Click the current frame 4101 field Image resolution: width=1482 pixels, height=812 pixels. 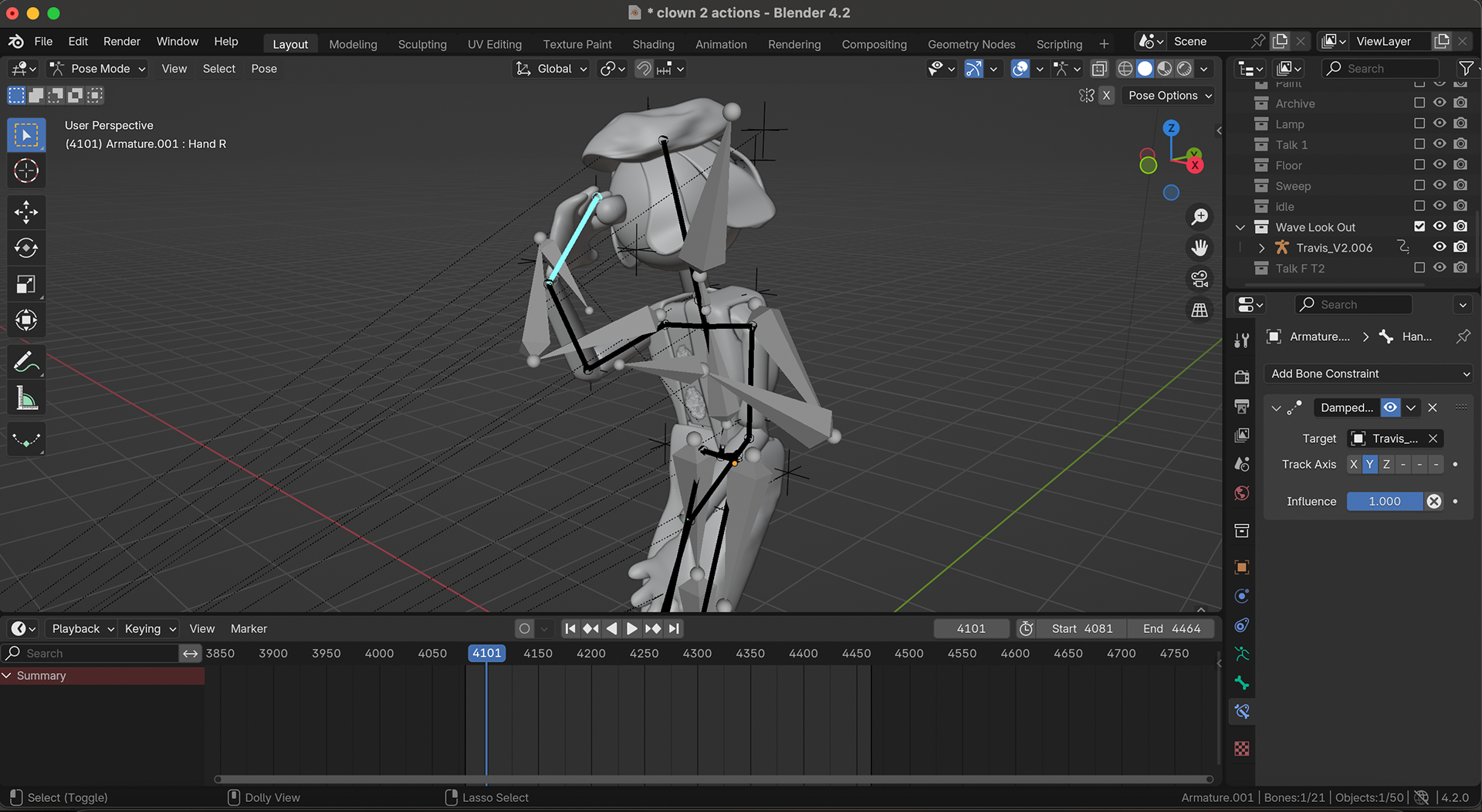[x=971, y=629]
